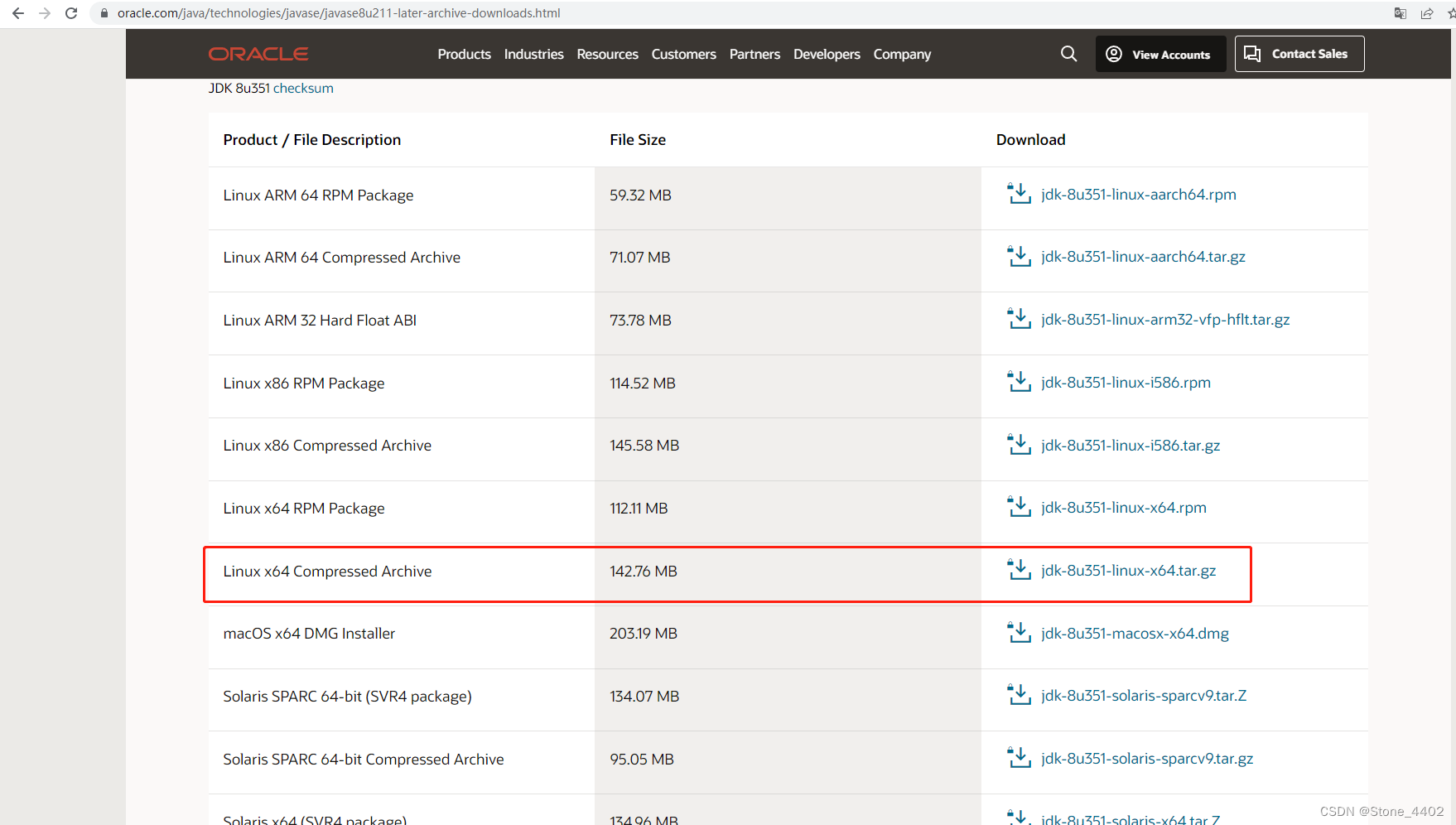1456x825 pixels.
Task: Download jdk-8u351-linux-x64.rpm link
Action: coord(1124,508)
